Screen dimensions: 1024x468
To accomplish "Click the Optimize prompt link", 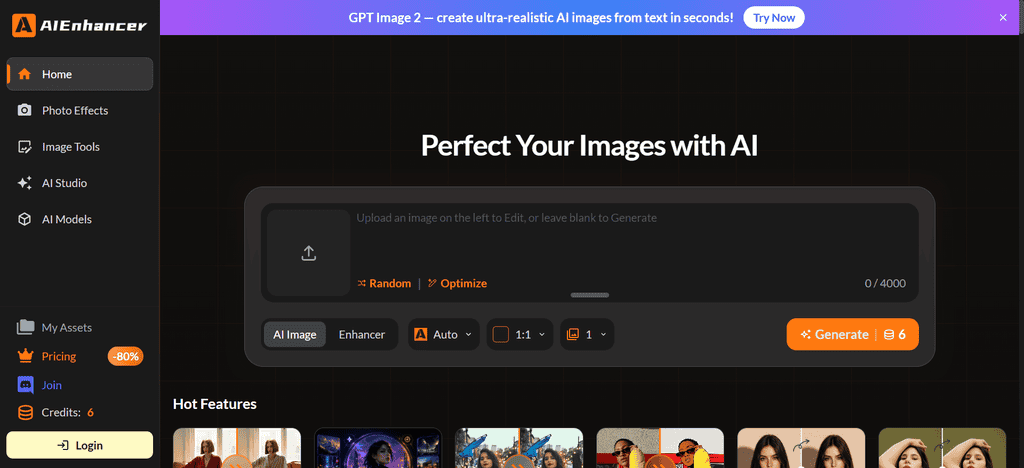I will 457,283.
